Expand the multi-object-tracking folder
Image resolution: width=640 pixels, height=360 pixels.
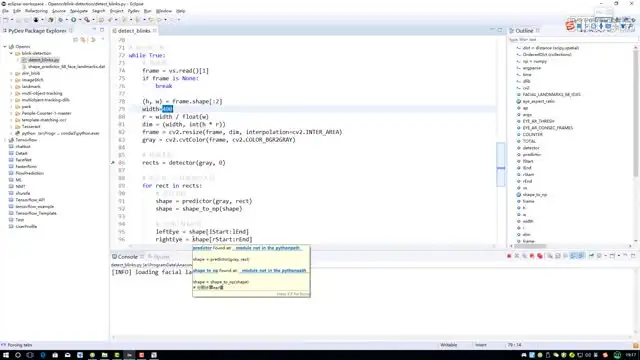point(11,93)
